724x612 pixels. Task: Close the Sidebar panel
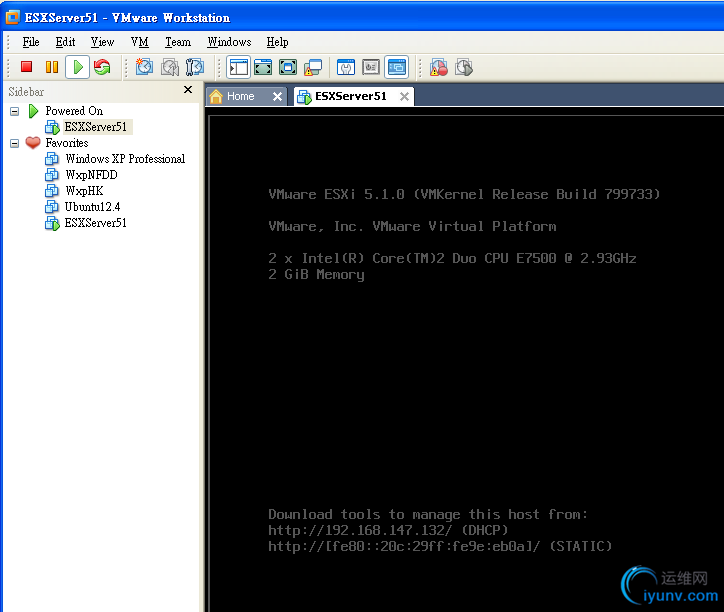coord(188,90)
